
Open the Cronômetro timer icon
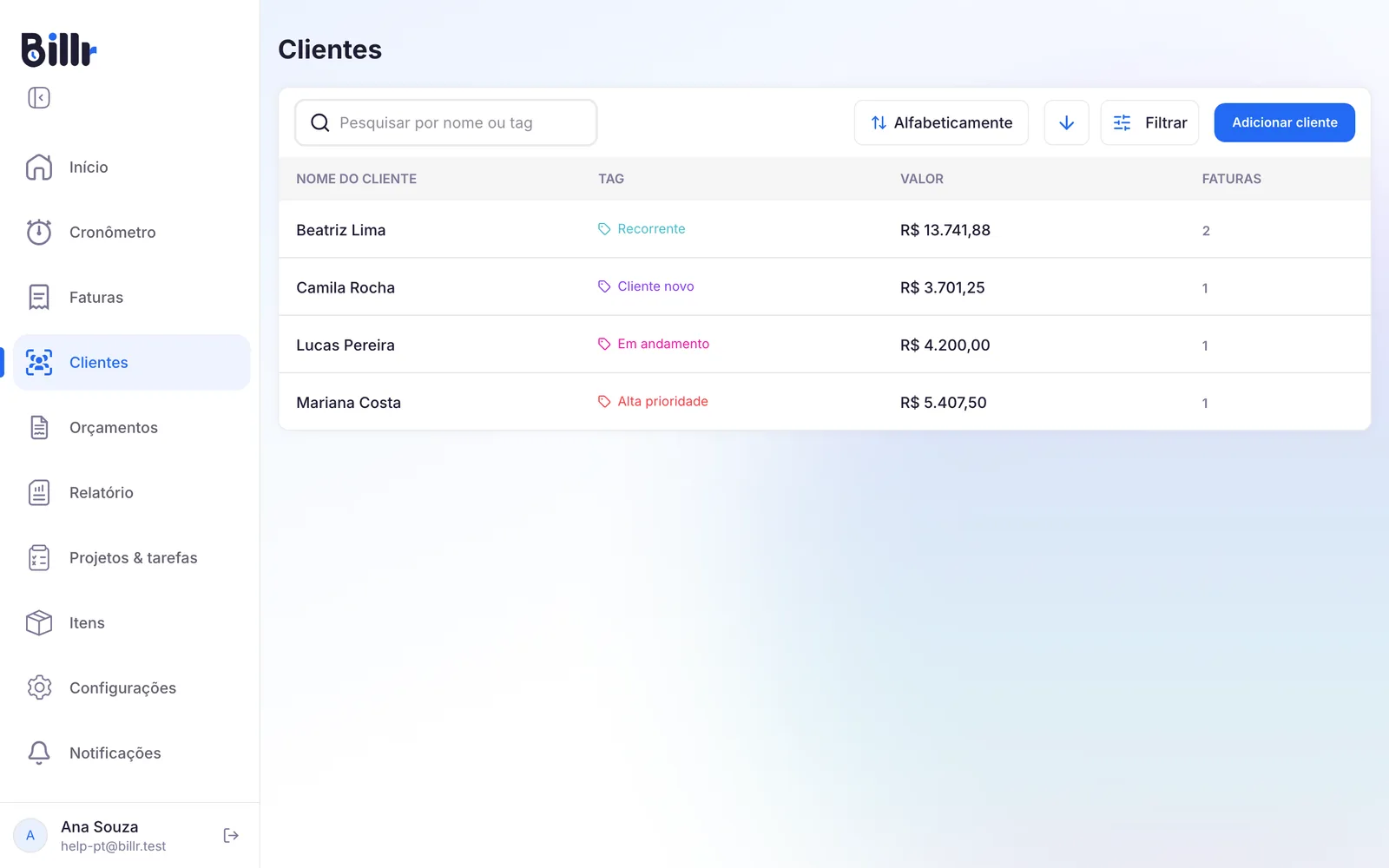tap(39, 232)
